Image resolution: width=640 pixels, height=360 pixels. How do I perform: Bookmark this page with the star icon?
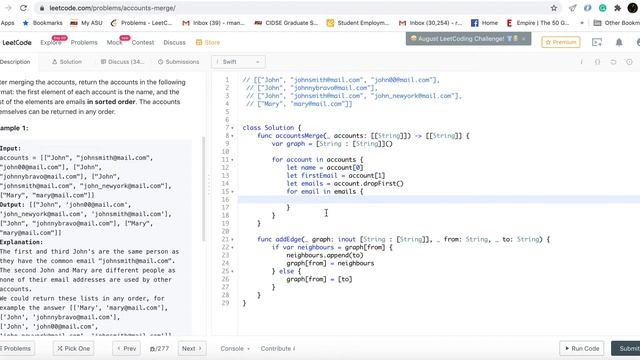[x=554, y=8]
